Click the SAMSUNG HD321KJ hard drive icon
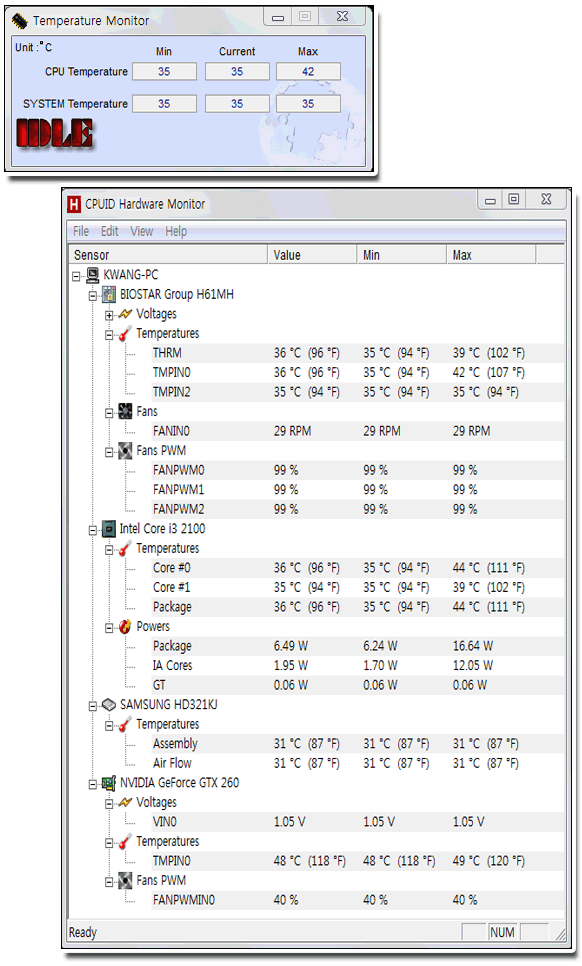 (x=108, y=704)
